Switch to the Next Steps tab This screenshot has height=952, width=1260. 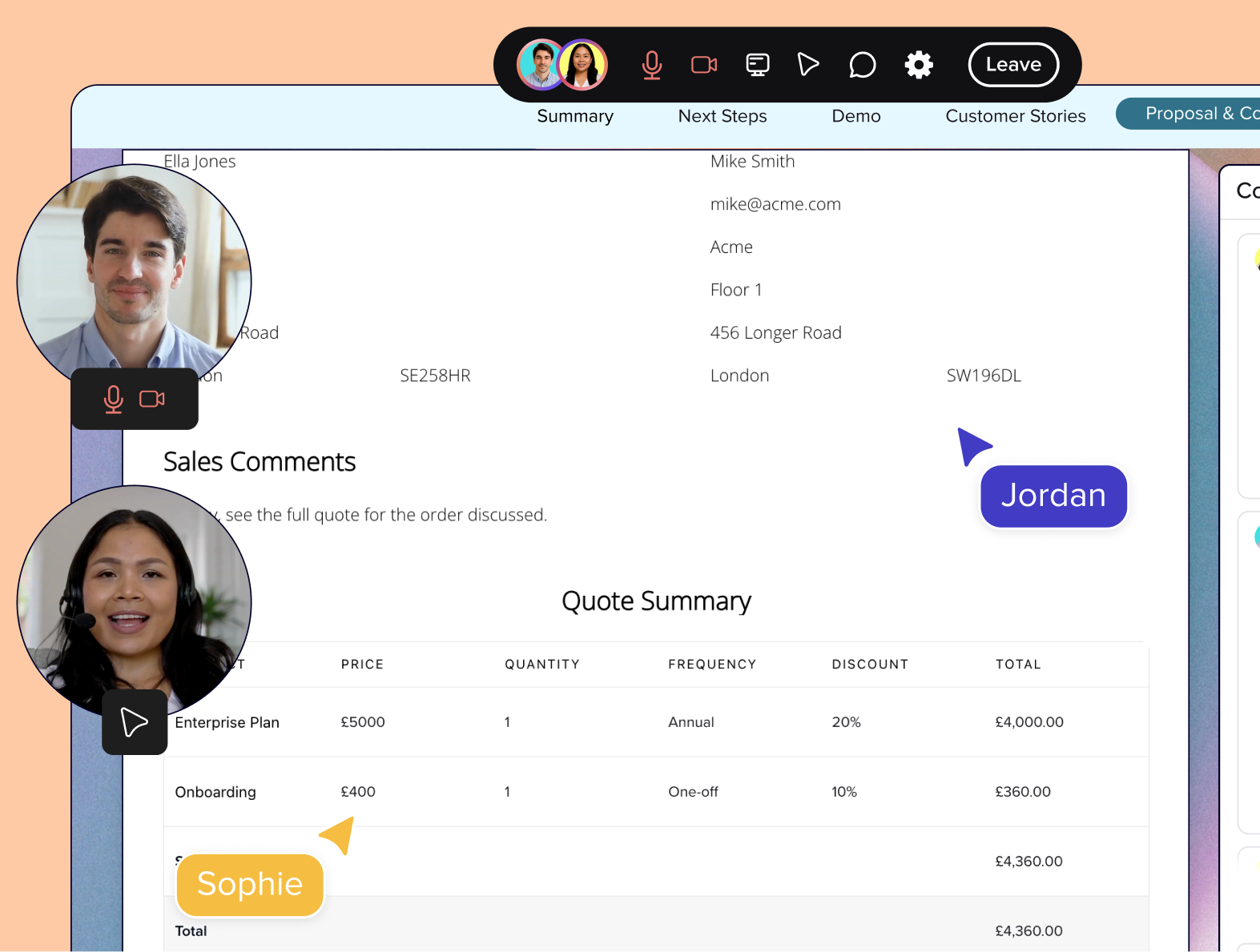(723, 116)
